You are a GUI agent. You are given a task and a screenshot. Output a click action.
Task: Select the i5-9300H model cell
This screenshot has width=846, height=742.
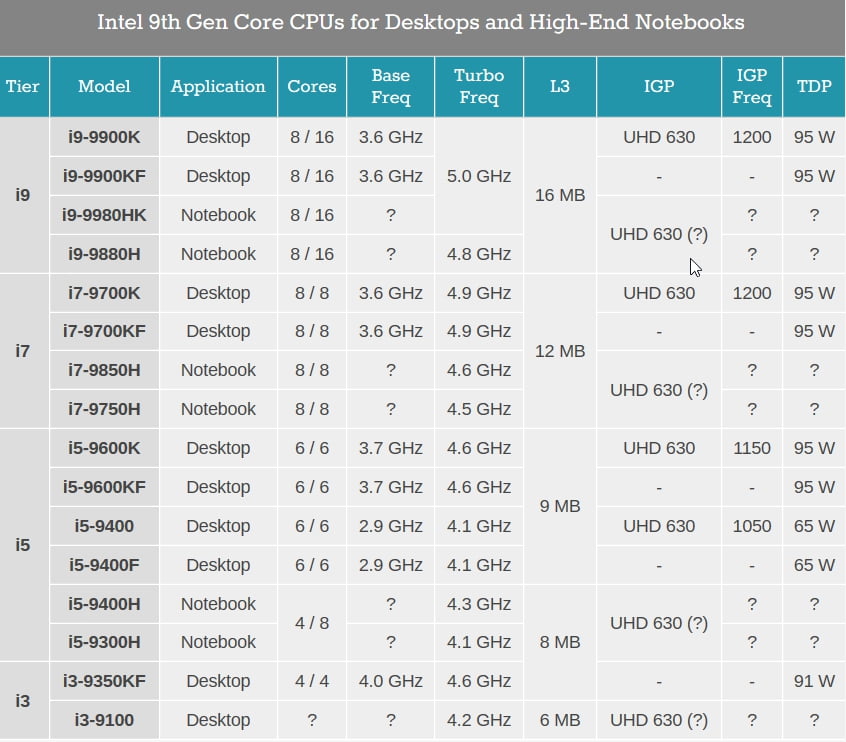pos(103,642)
